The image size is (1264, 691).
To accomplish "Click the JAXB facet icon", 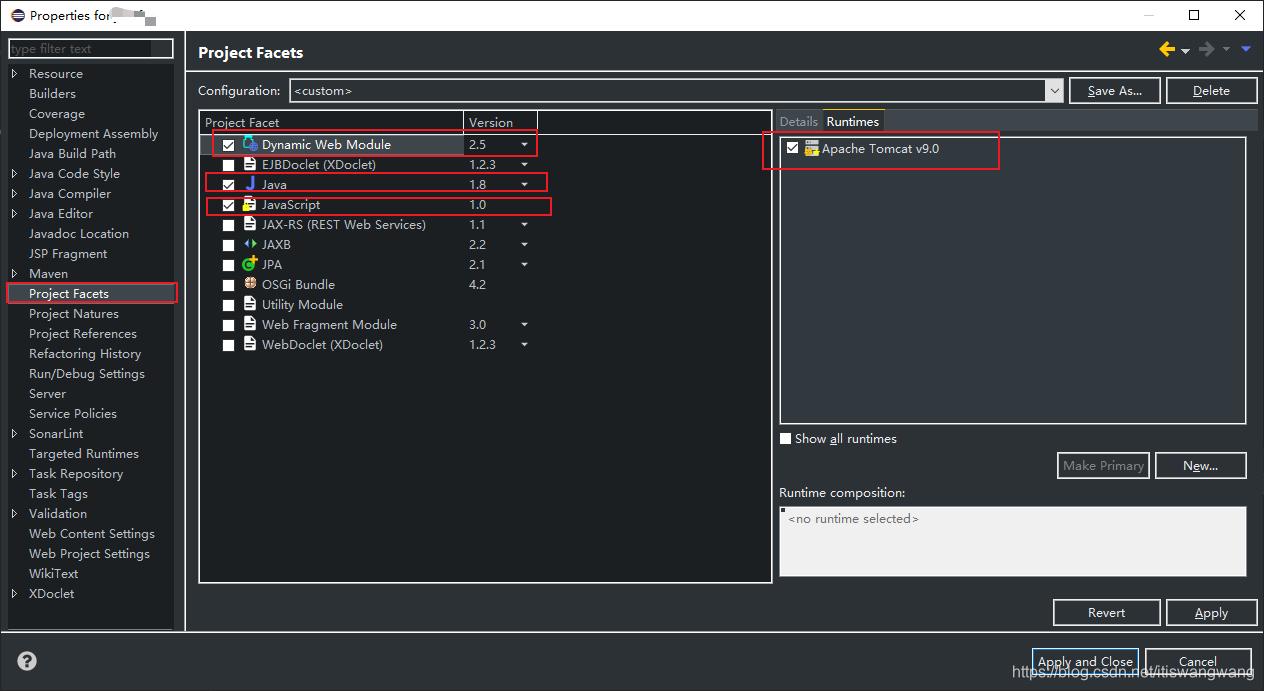I will (250, 244).
